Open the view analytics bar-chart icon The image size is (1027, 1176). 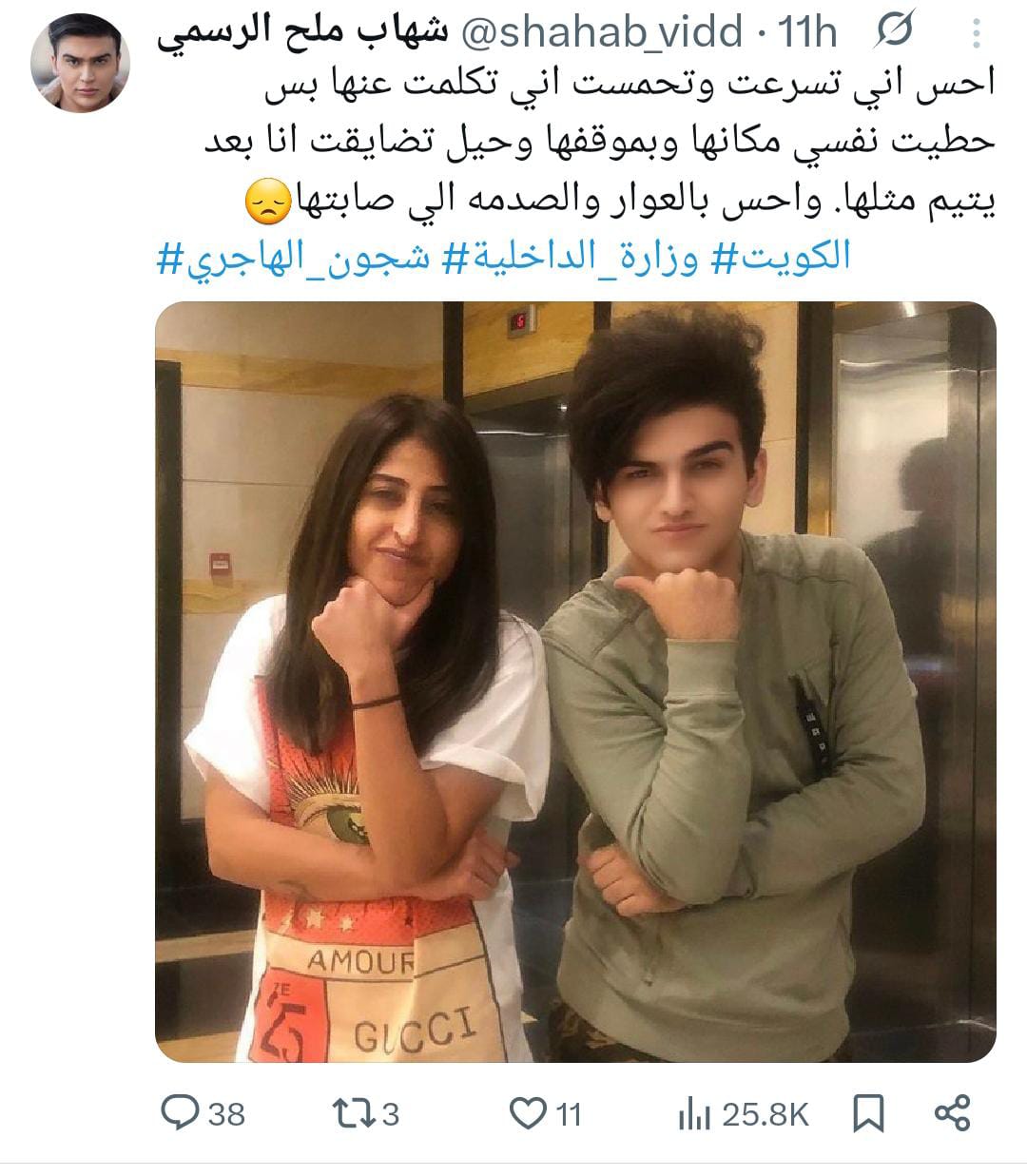694,1113
